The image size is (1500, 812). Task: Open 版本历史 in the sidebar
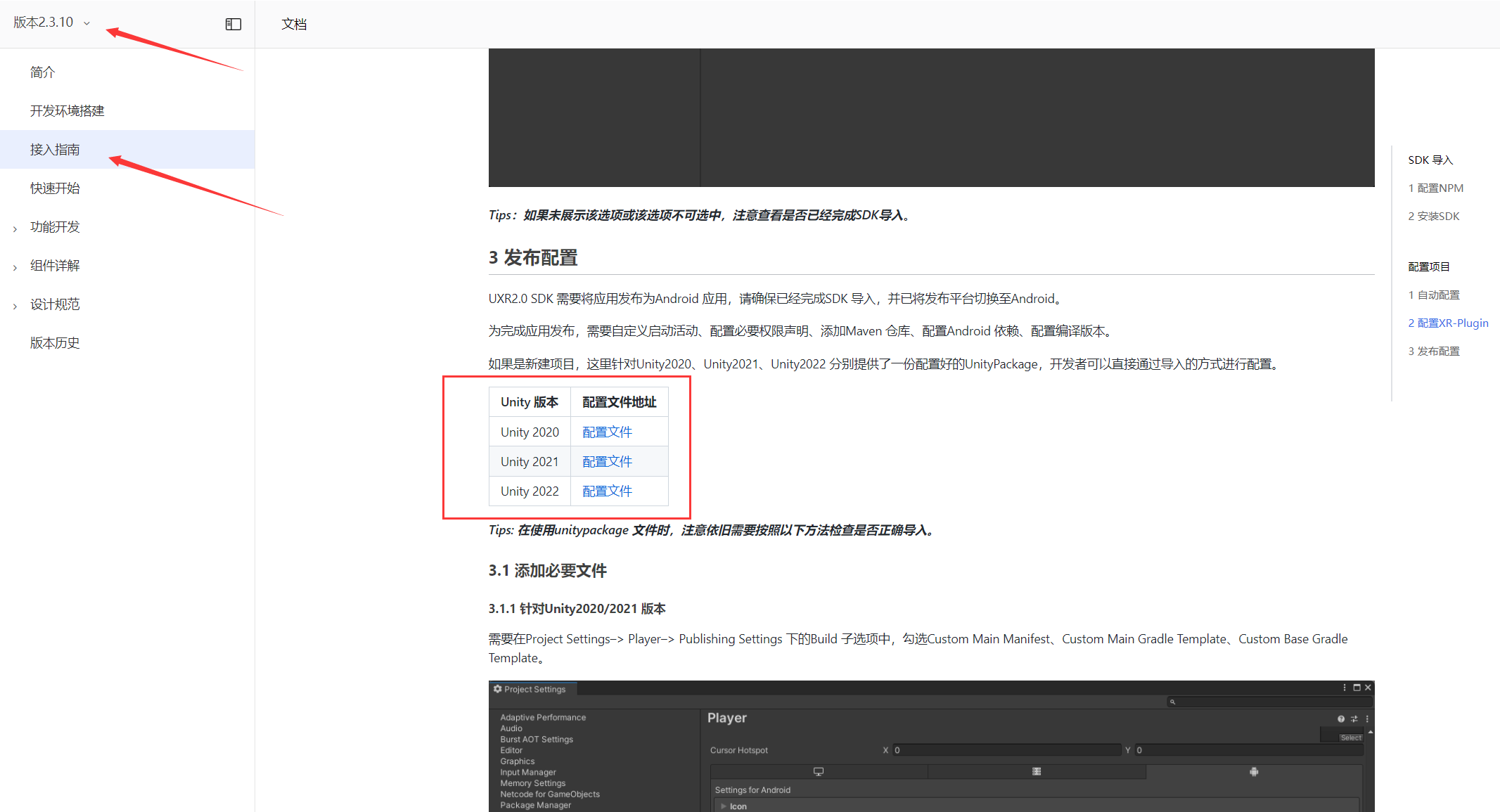(55, 343)
